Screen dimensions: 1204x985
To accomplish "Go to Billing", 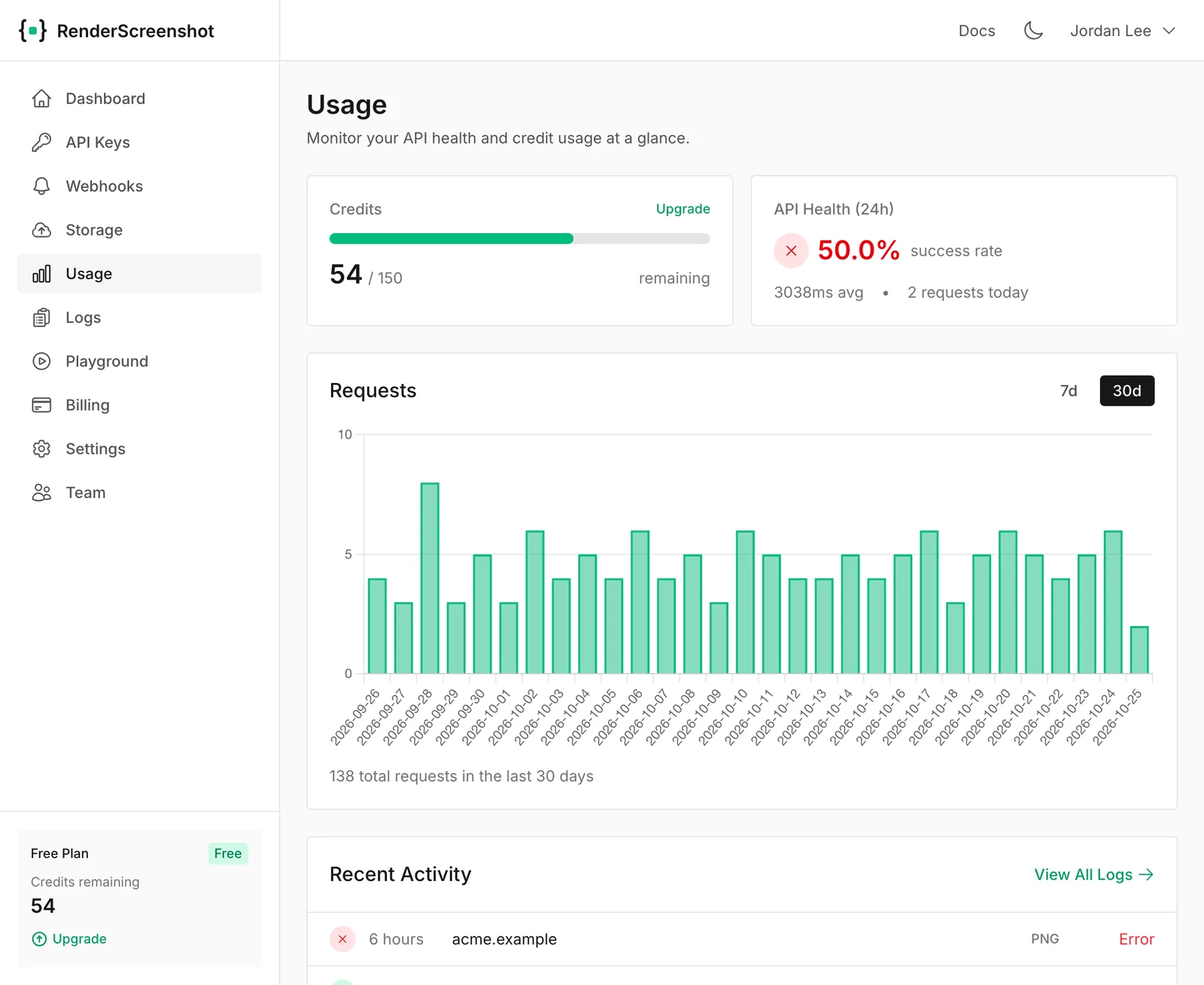I will pyautogui.click(x=139, y=405).
